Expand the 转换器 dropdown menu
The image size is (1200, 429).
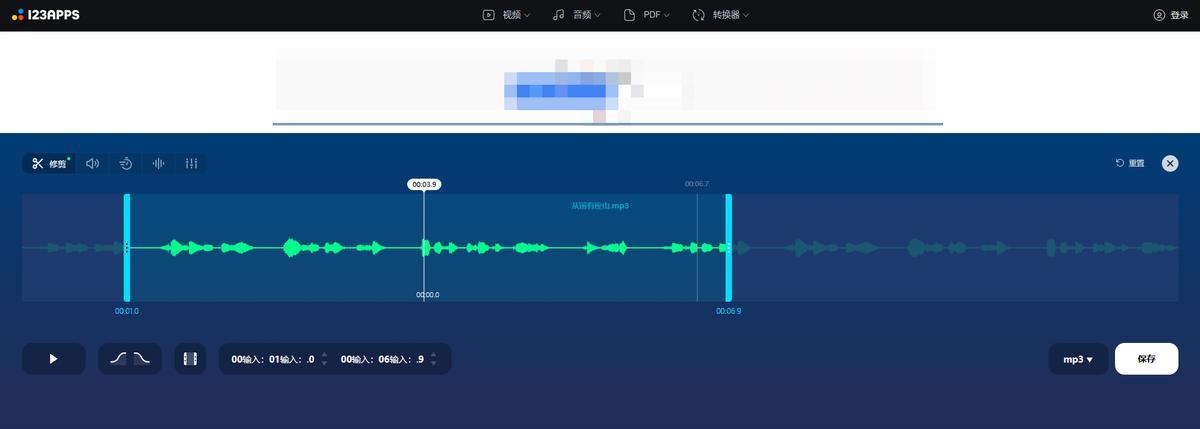720,15
